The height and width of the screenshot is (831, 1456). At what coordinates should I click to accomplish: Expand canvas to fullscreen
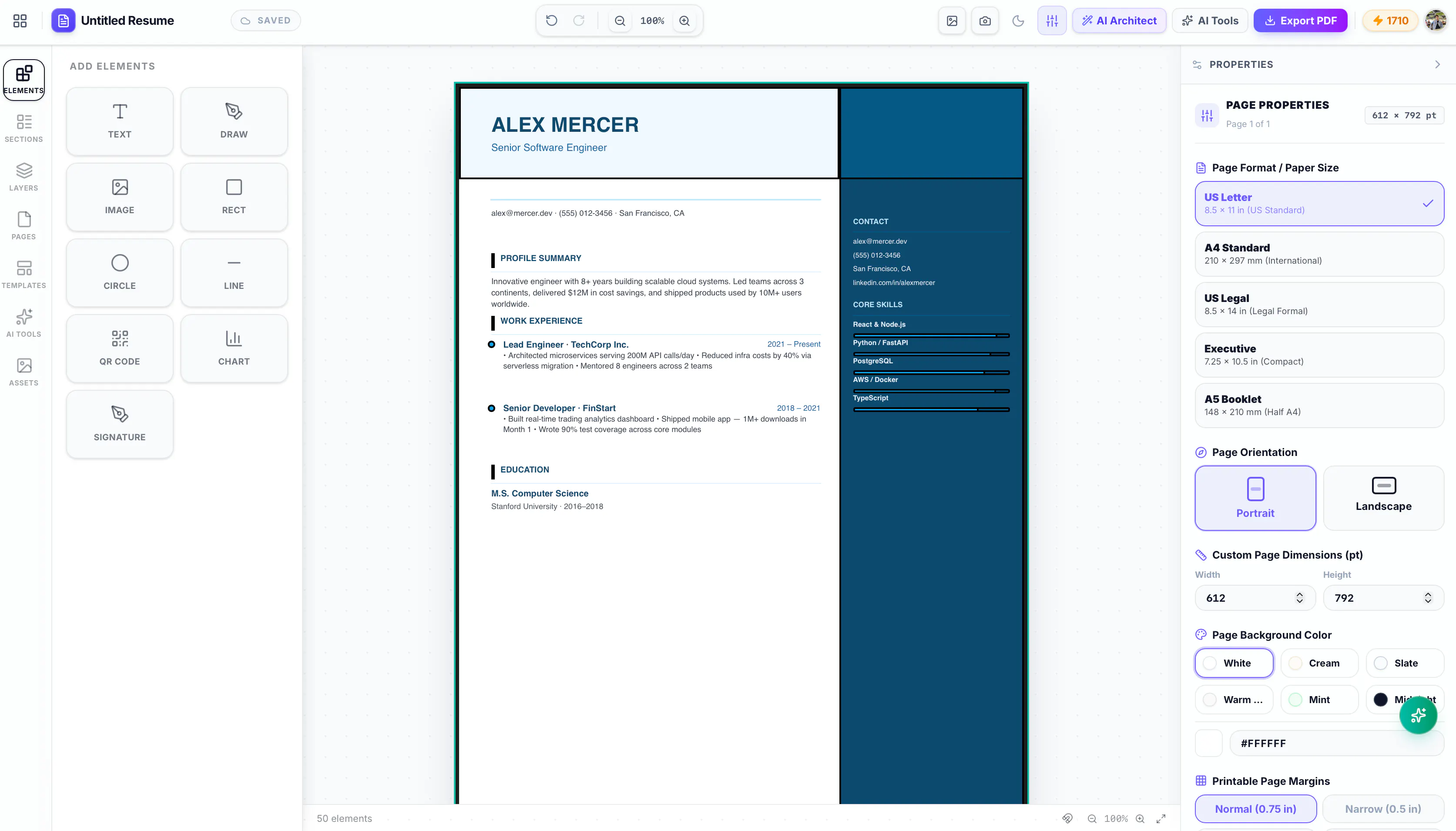[x=1161, y=818]
